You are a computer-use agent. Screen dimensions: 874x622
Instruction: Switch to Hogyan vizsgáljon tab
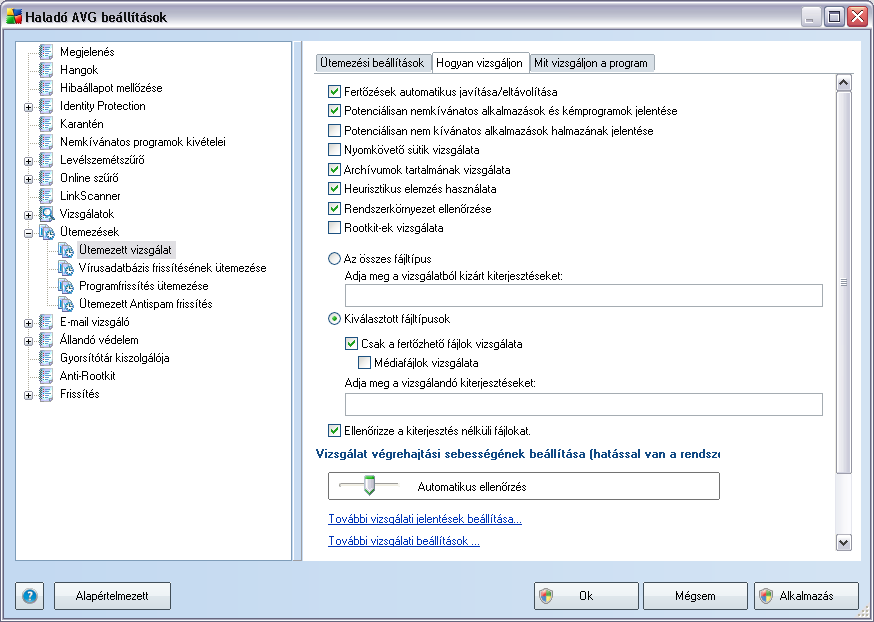coord(480,62)
